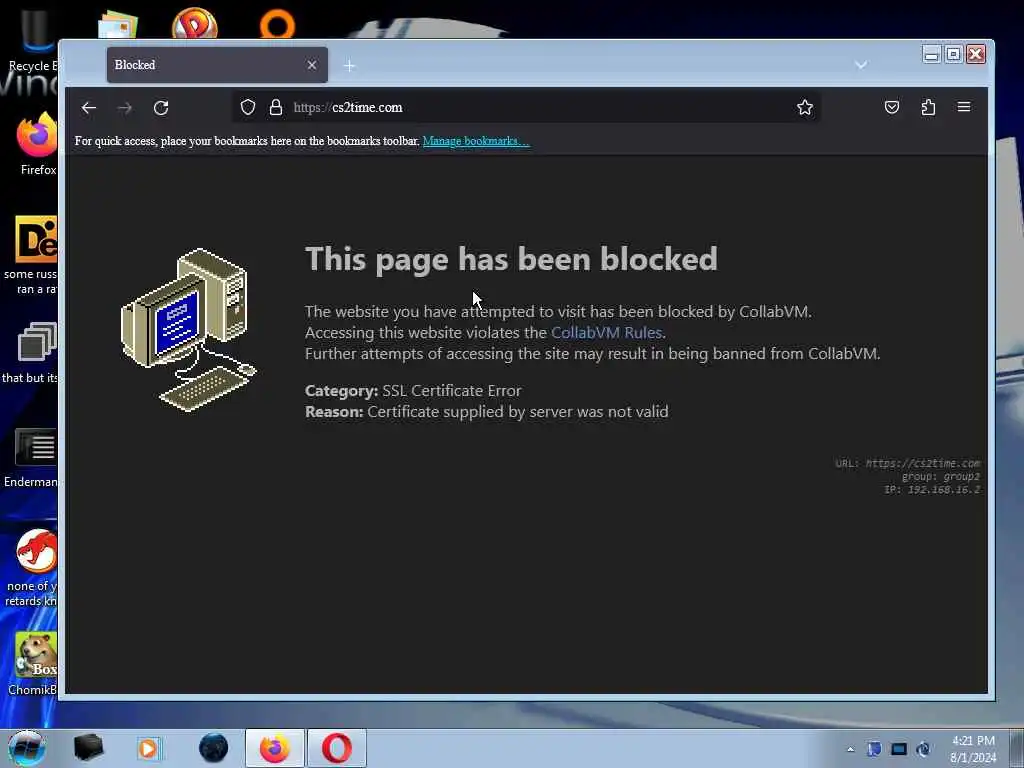1024x768 pixels.
Task: Open the dark globe taskbar icon
Action: click(214, 748)
